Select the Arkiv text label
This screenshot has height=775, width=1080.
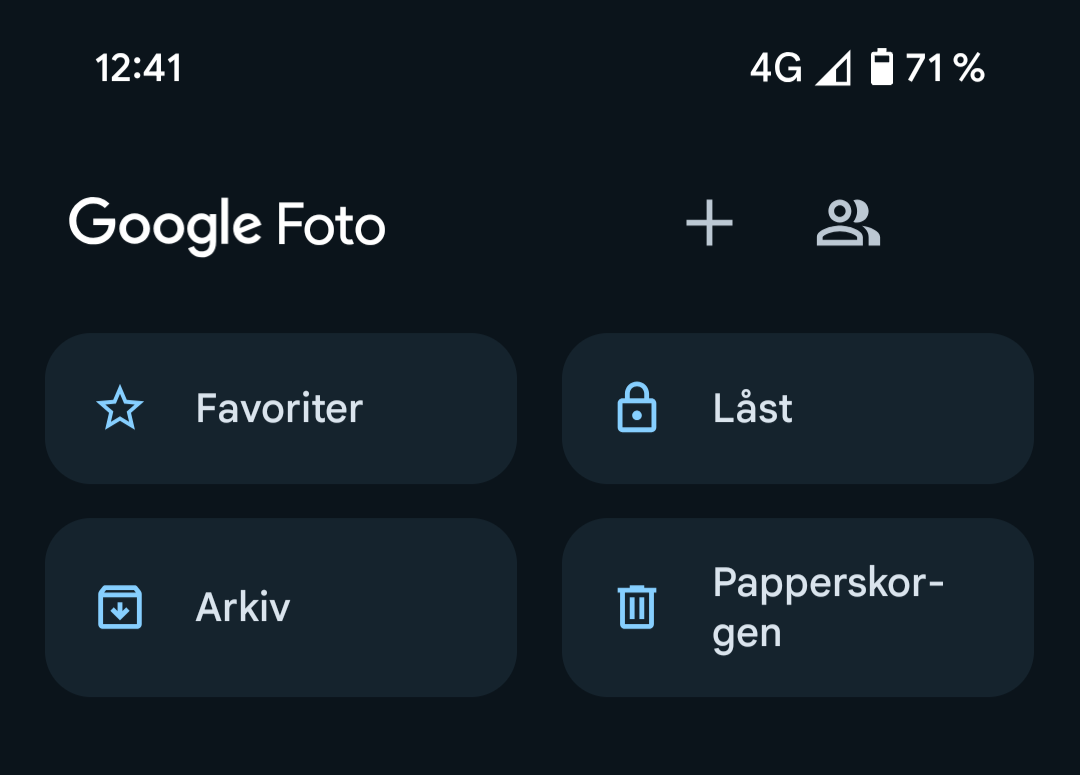pyautogui.click(x=242, y=608)
